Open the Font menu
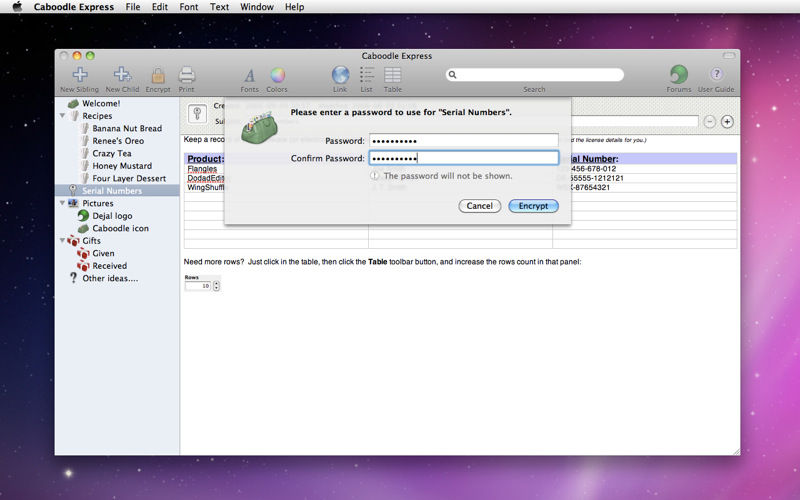Screen dimensions: 800x500 coord(189,7)
